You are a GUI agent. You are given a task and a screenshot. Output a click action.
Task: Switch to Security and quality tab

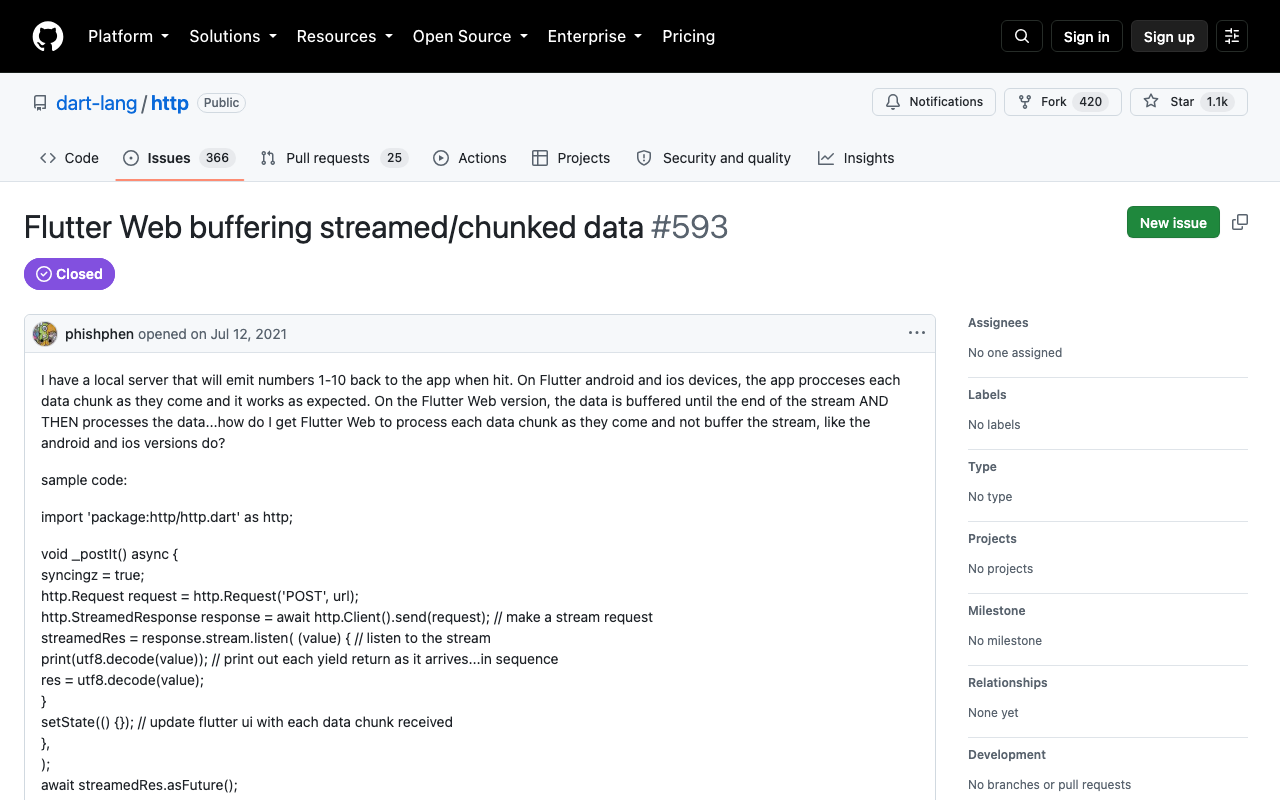pos(714,158)
